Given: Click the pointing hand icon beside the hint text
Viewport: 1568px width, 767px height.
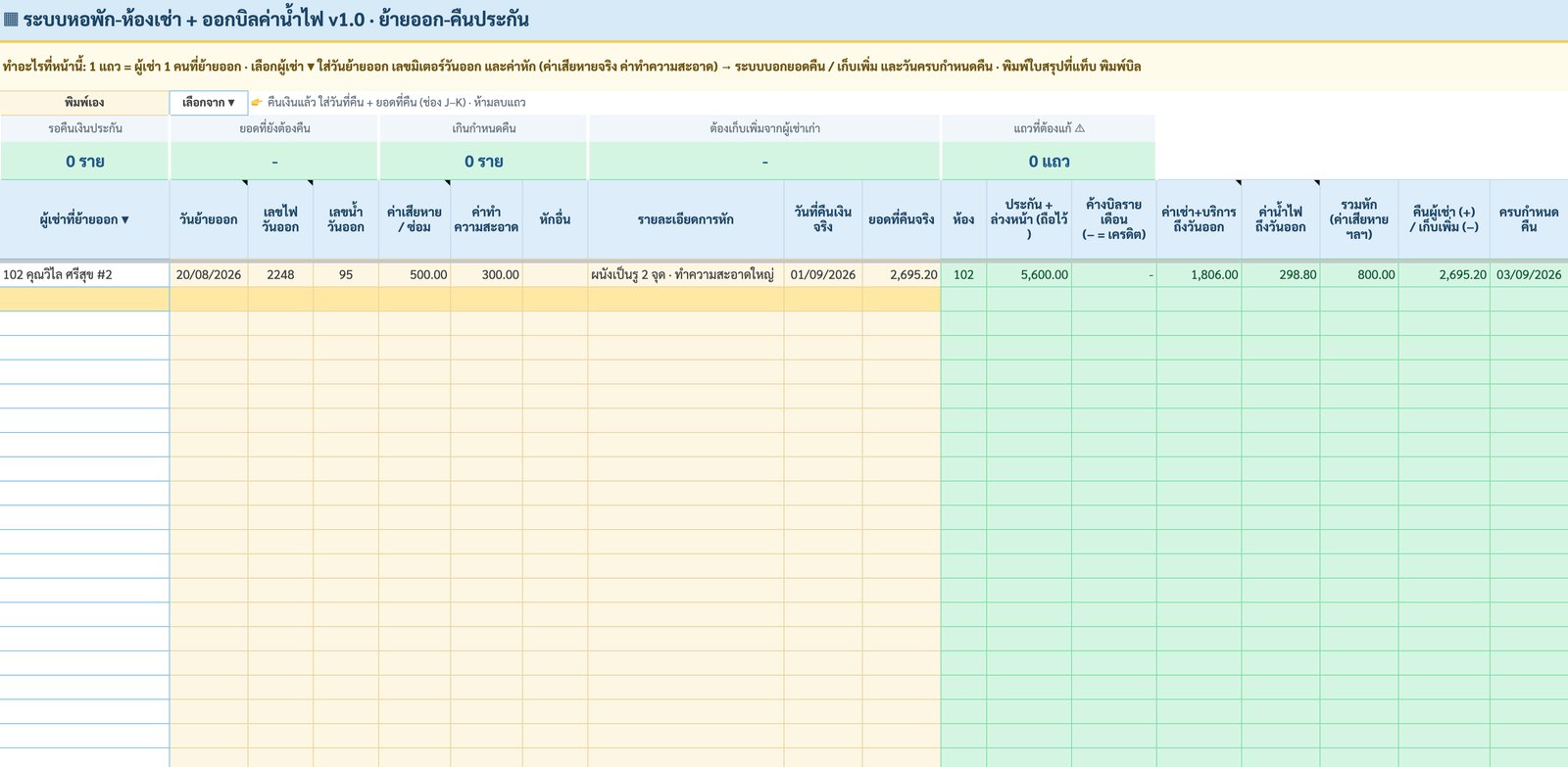Looking at the screenshot, I should coord(257,103).
